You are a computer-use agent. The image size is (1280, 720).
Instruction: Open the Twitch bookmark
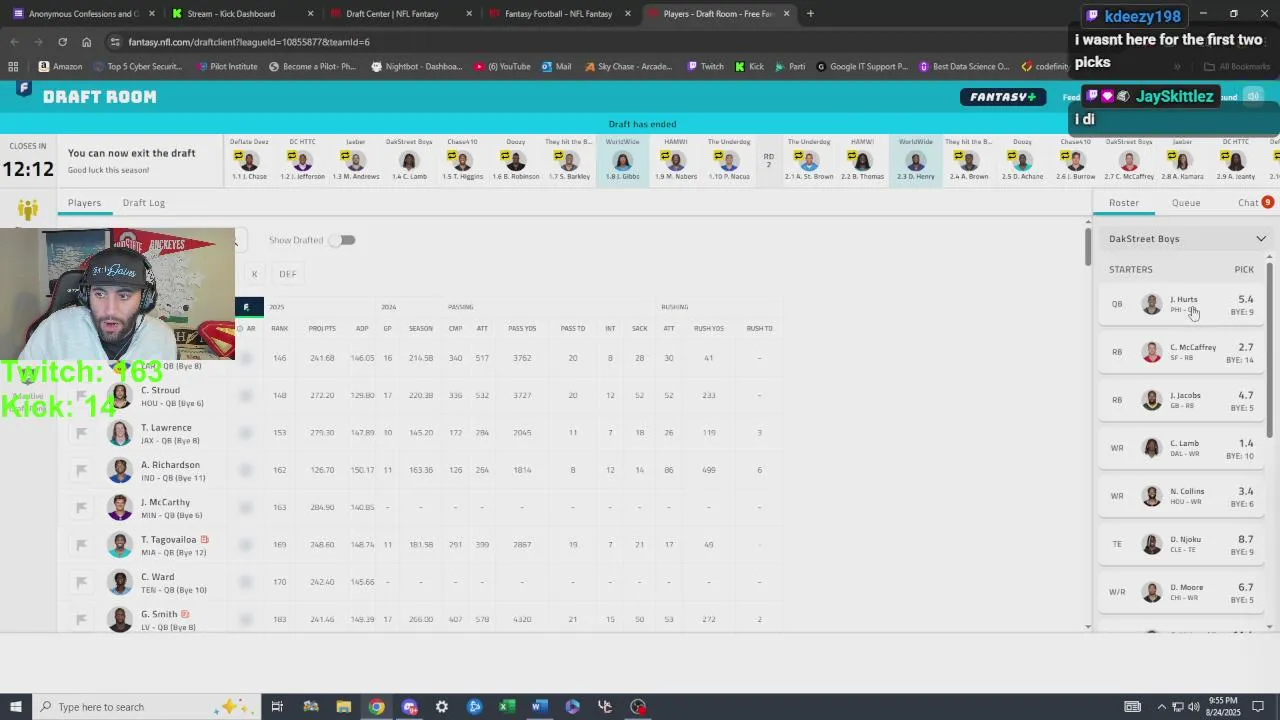click(x=705, y=67)
